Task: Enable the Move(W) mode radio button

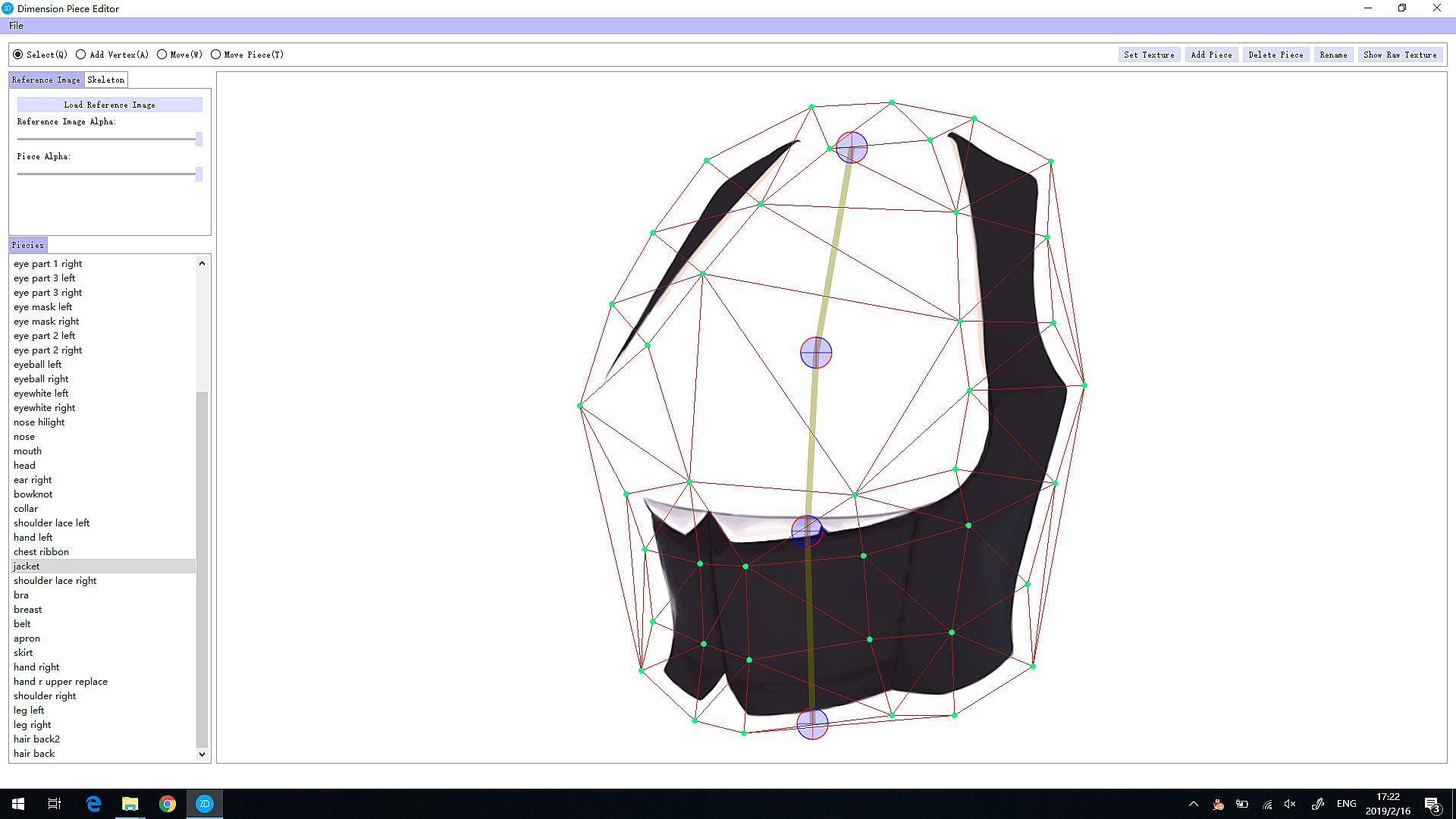Action: click(162, 55)
